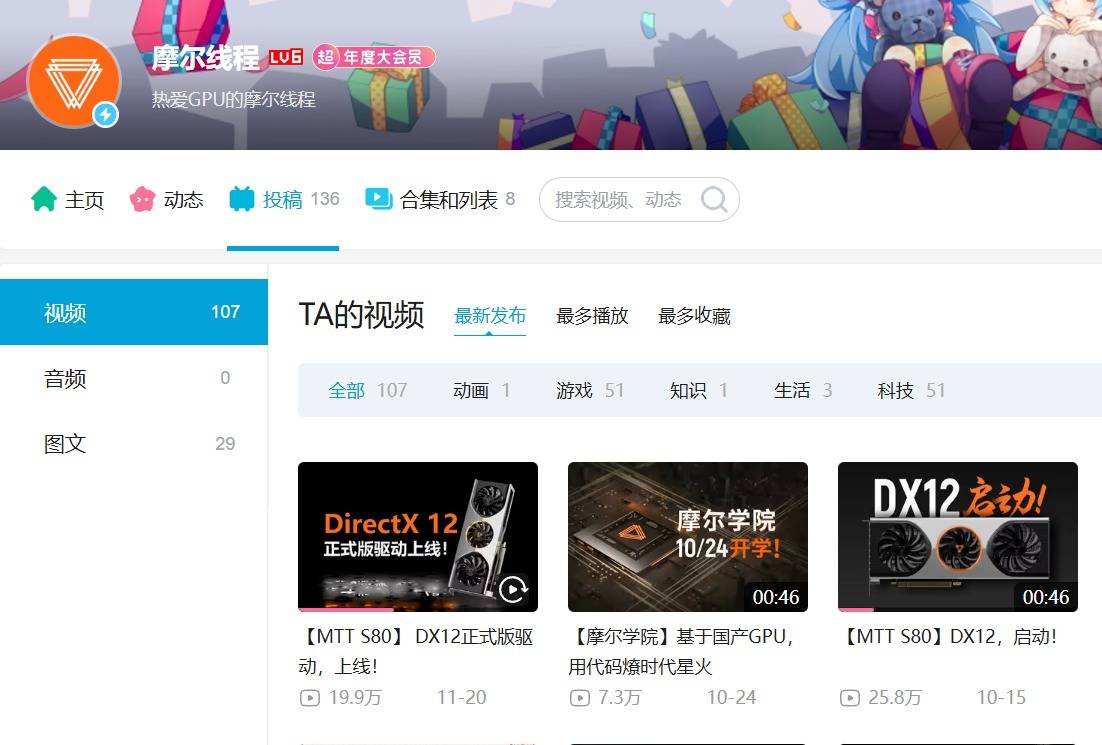The width and height of the screenshot is (1102, 745).
Task: Open video title 【MTT S80】DX12，启动!
Action: coord(950,637)
